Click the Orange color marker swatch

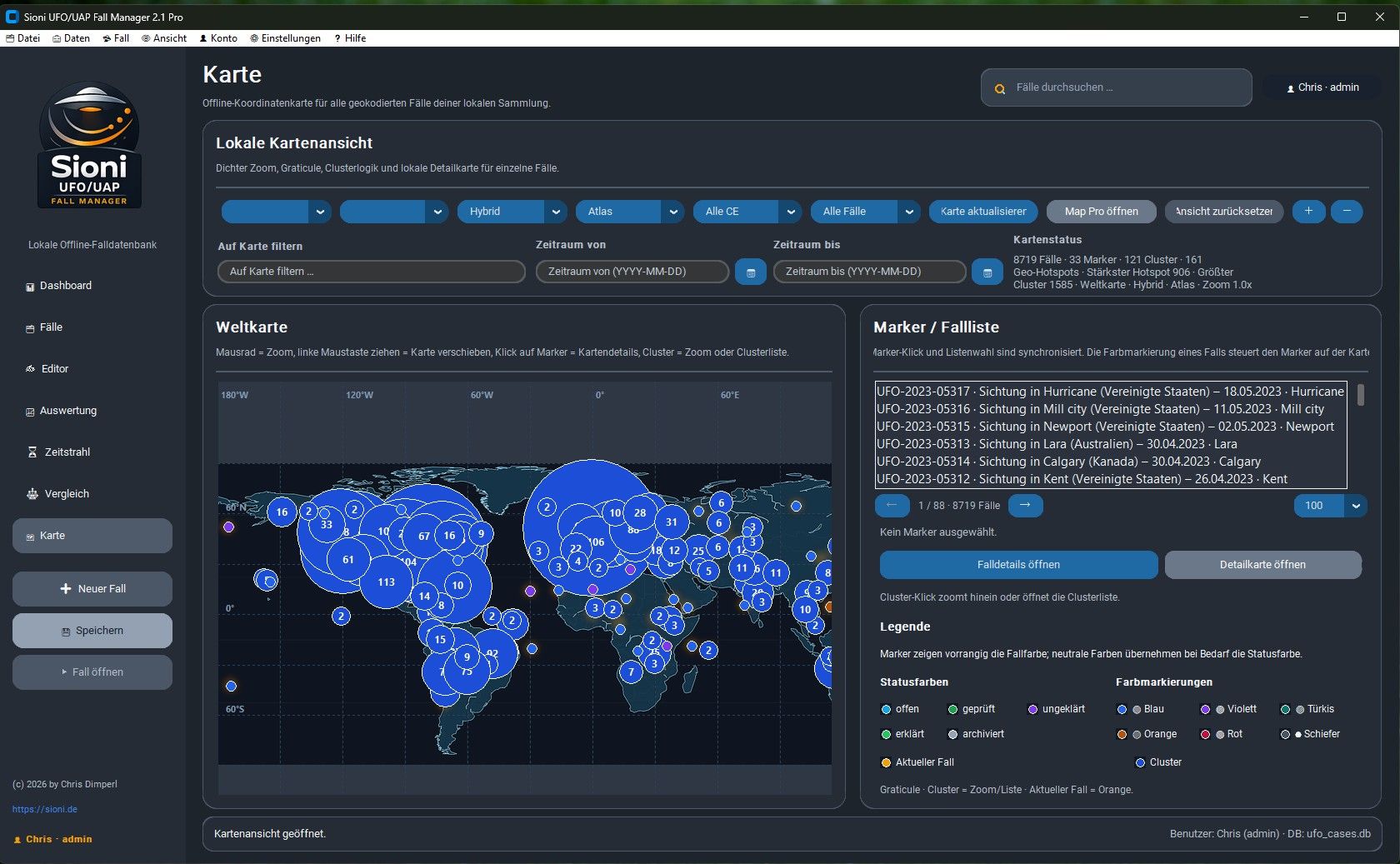(x=1122, y=734)
